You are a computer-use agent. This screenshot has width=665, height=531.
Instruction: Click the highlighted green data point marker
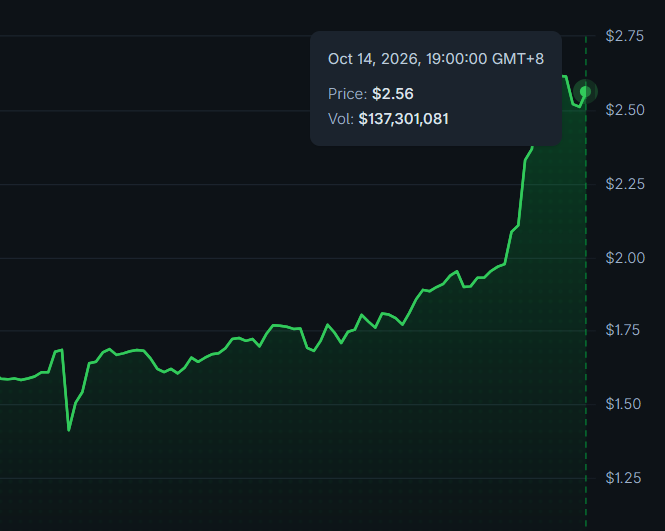click(x=586, y=91)
